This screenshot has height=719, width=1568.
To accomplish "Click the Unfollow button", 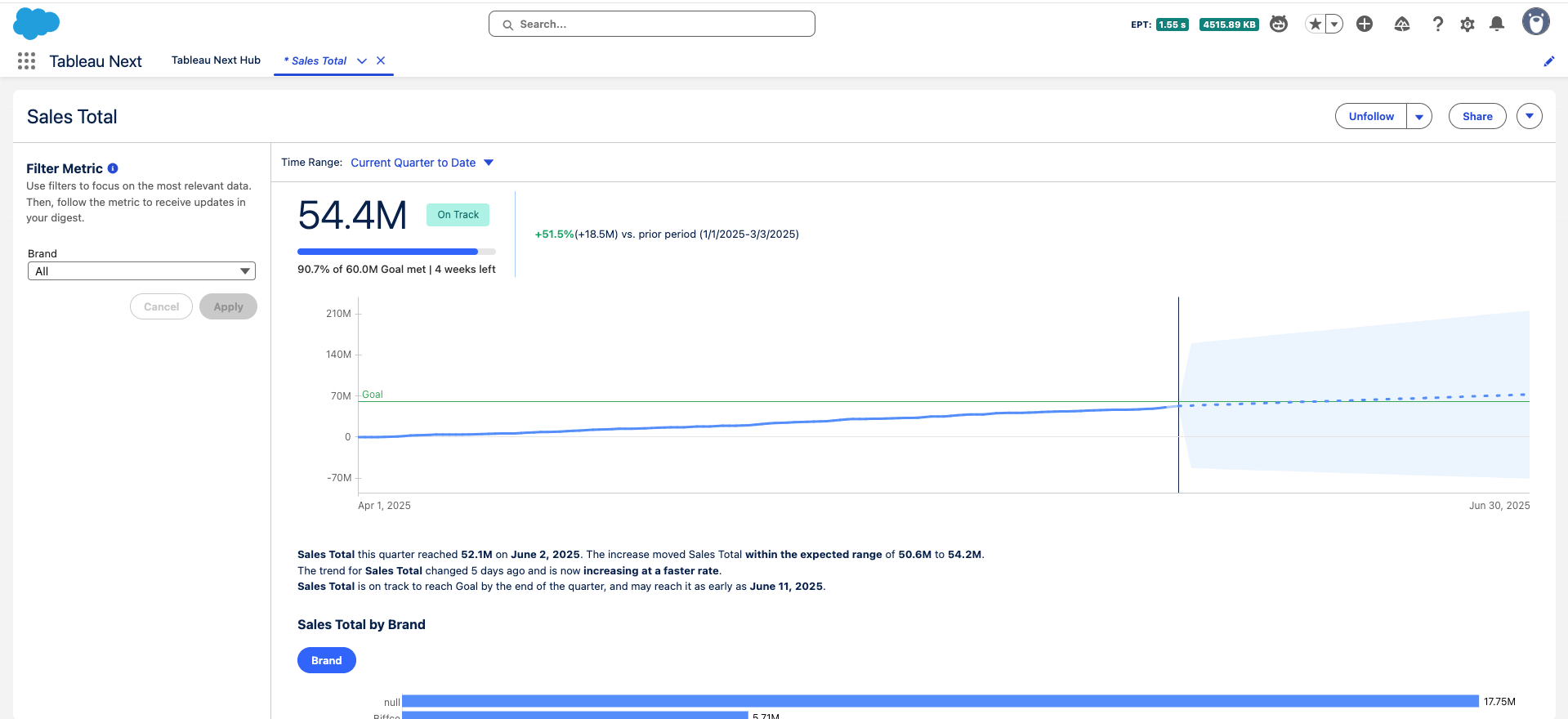I will pyautogui.click(x=1370, y=117).
